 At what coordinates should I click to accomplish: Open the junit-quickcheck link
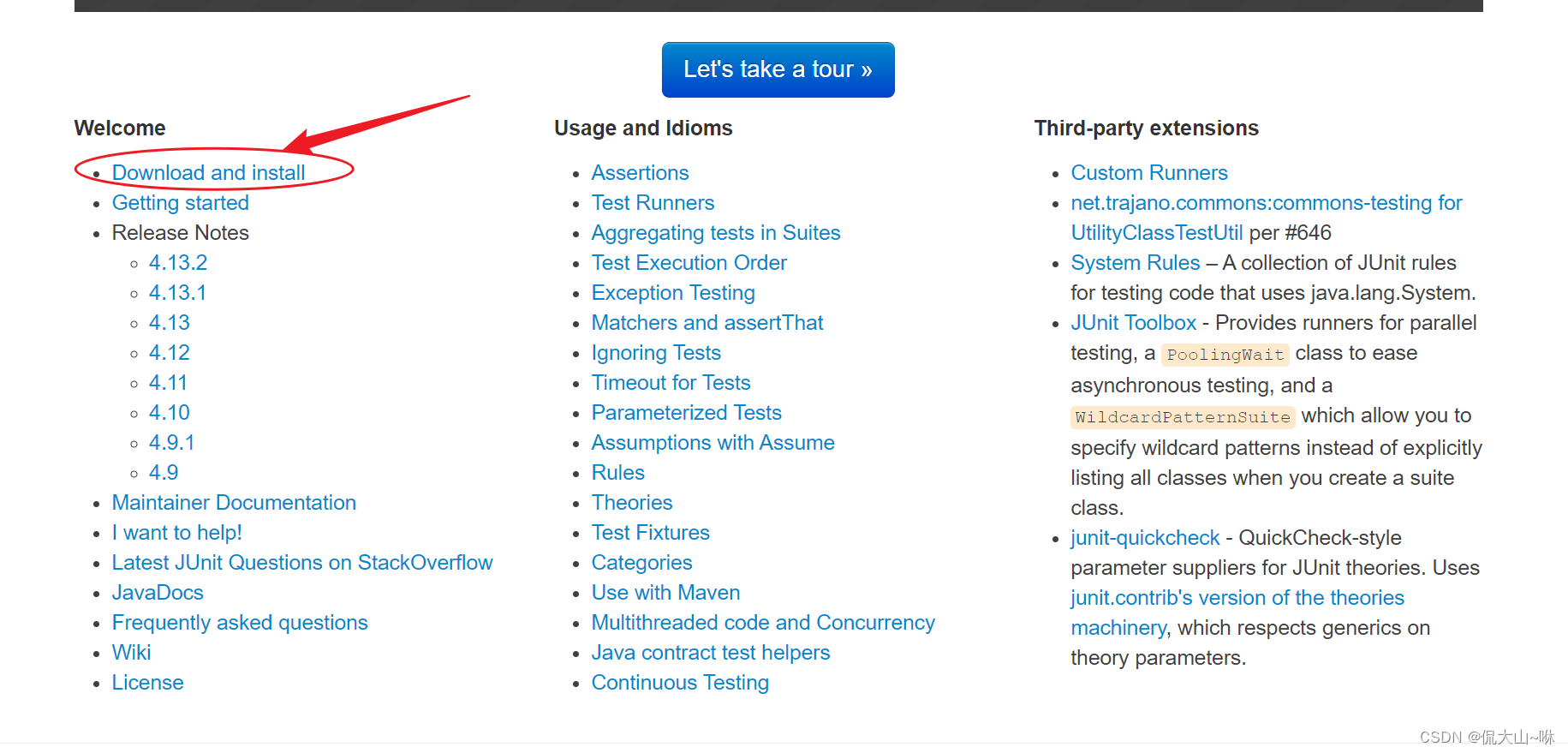[x=1145, y=538]
